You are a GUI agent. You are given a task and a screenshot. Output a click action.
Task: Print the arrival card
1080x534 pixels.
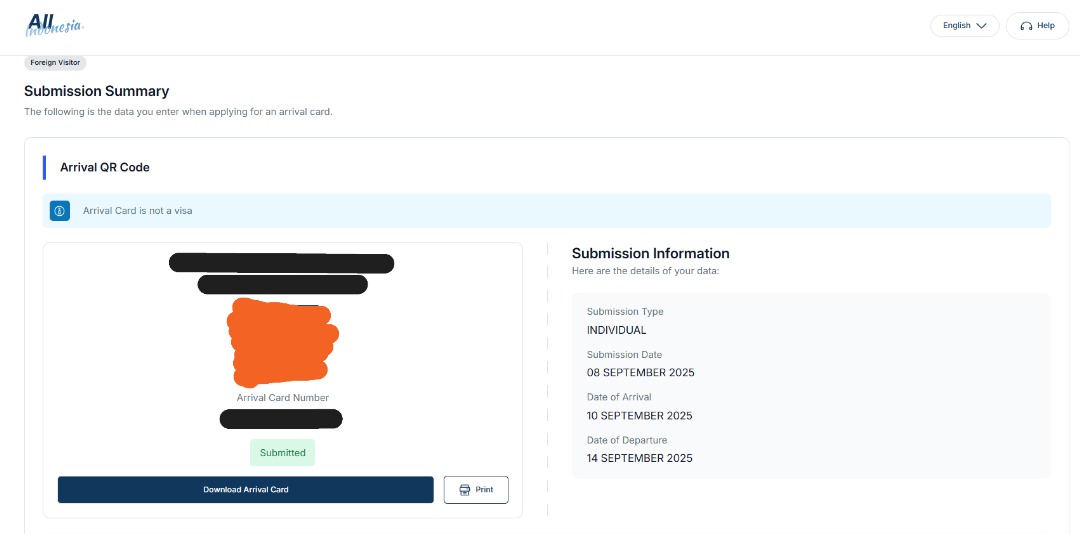[476, 490]
